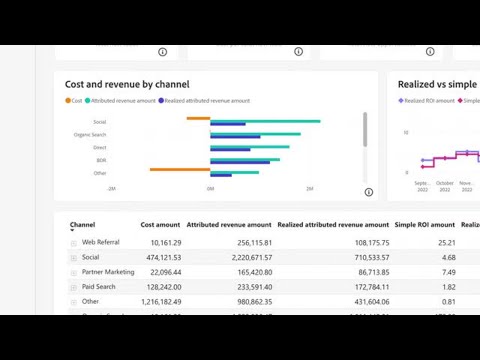Image resolution: width=480 pixels, height=360 pixels.
Task: Click cost value 22,096.44
Action: [166, 272]
